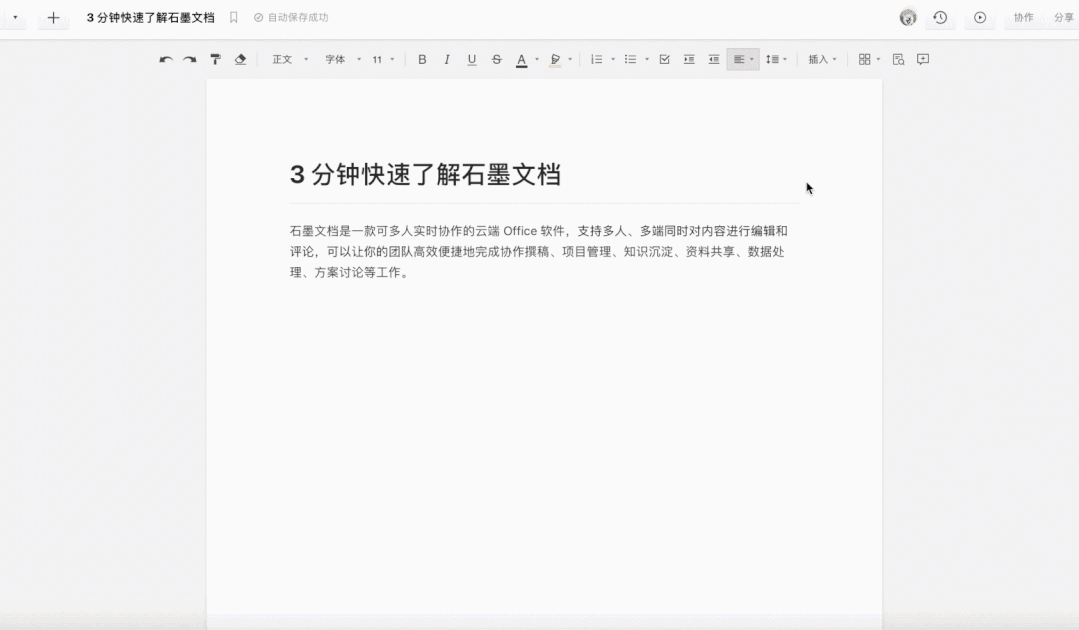Open the paragraph style dropdown showing 正文
1079x630 pixels.
click(x=288, y=59)
